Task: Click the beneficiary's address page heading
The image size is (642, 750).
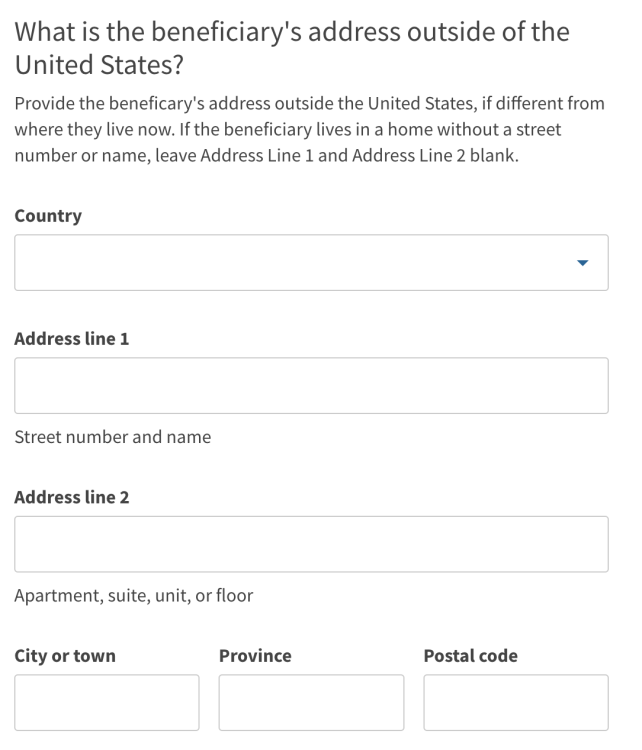Action: pyautogui.click(x=292, y=48)
